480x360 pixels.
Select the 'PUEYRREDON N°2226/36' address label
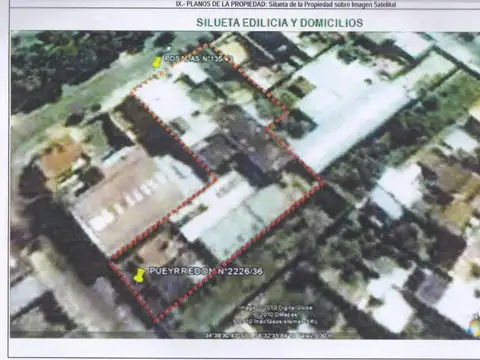click(206, 271)
